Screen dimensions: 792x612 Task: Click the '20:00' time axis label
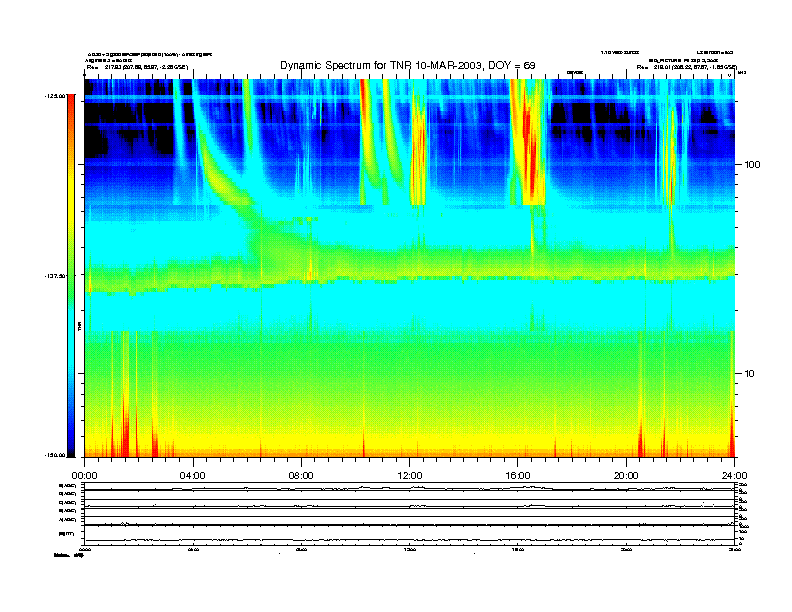(x=626, y=476)
